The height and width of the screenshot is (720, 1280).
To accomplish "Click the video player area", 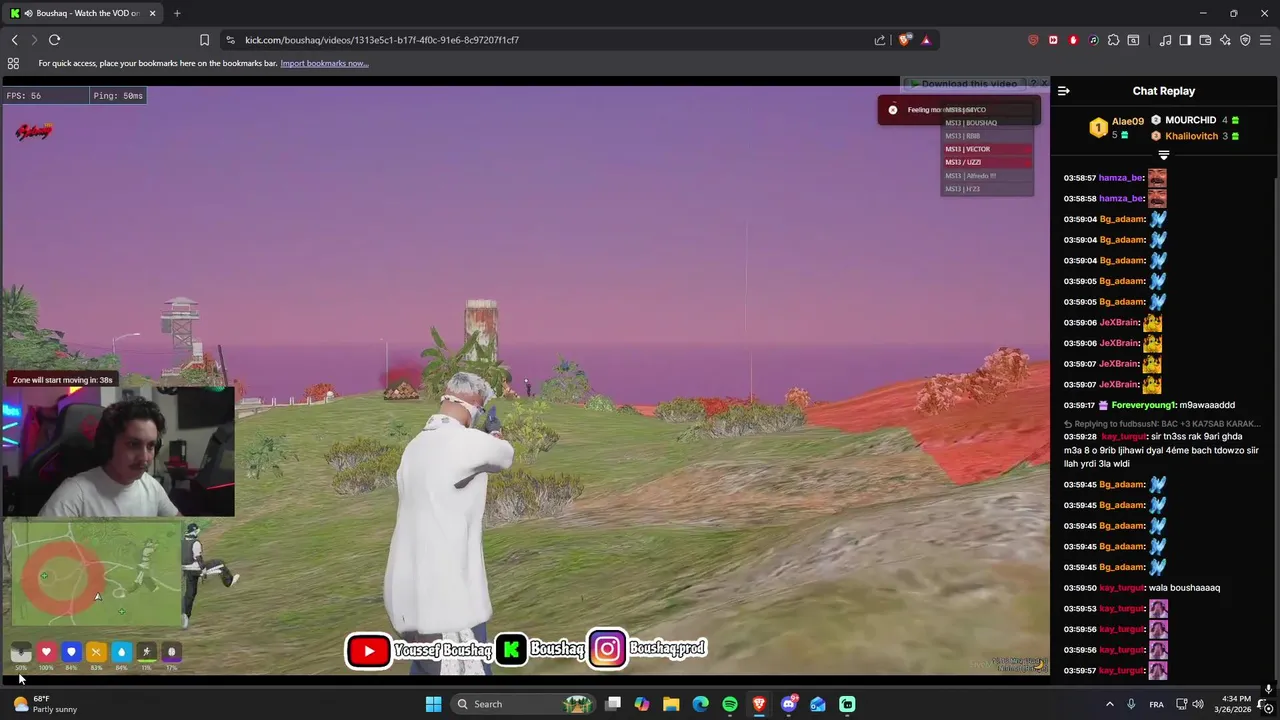I will (x=525, y=380).
